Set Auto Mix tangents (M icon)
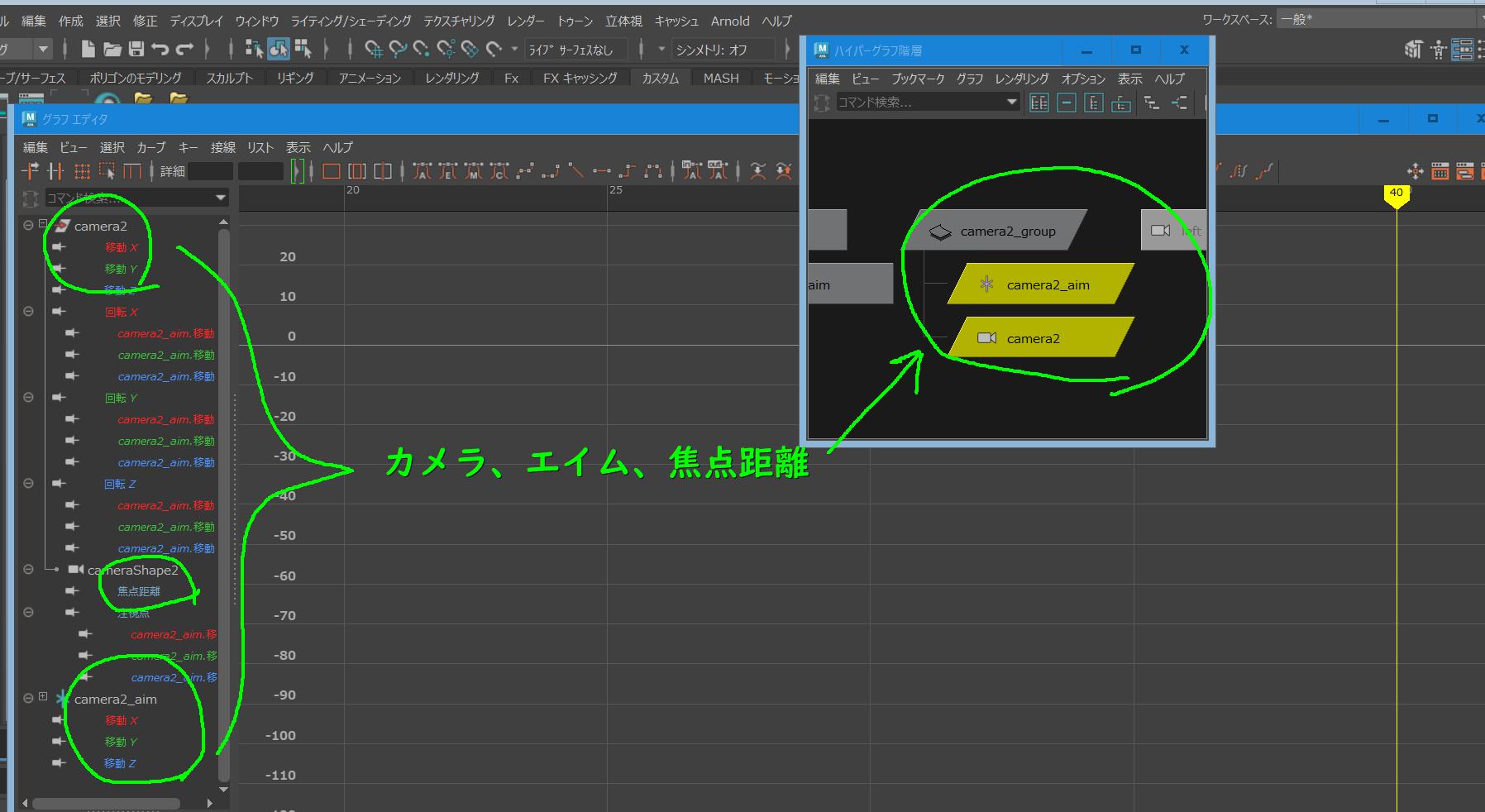Screen dimensions: 1485x812 473,171
